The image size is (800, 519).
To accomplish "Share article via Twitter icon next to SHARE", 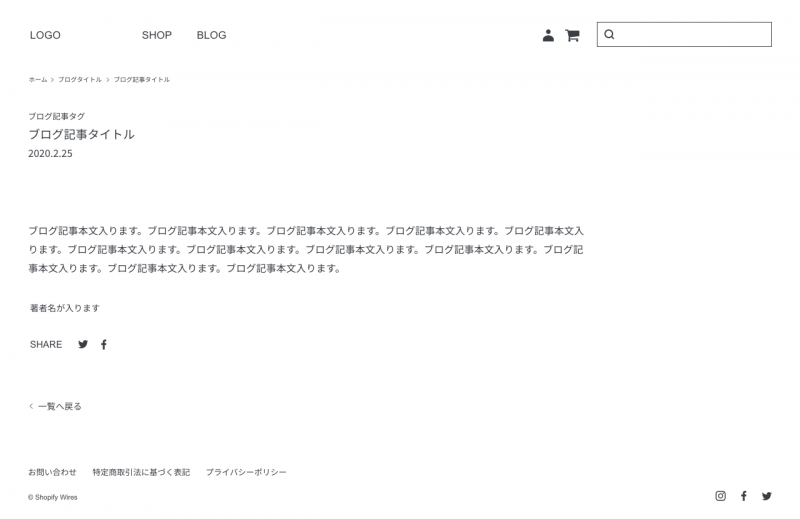I will coord(83,344).
